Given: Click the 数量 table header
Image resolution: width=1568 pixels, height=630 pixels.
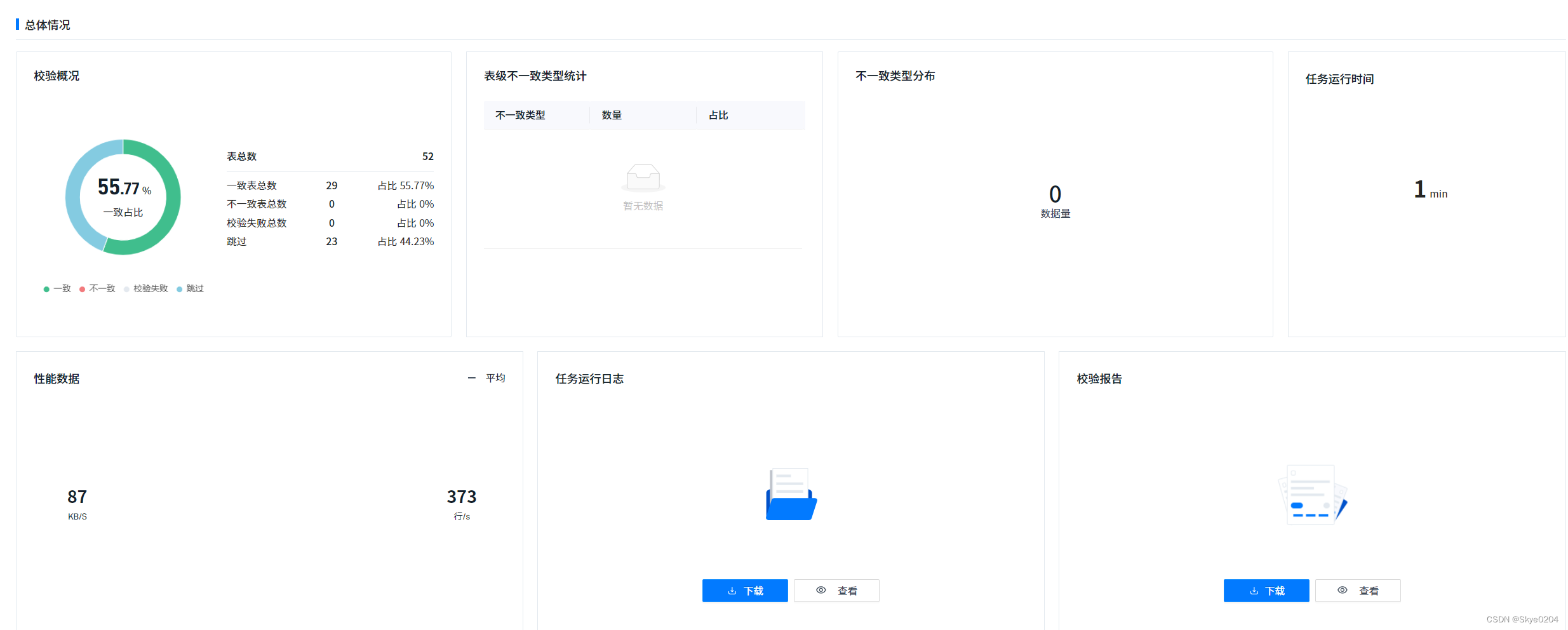Looking at the screenshot, I should pos(612,115).
